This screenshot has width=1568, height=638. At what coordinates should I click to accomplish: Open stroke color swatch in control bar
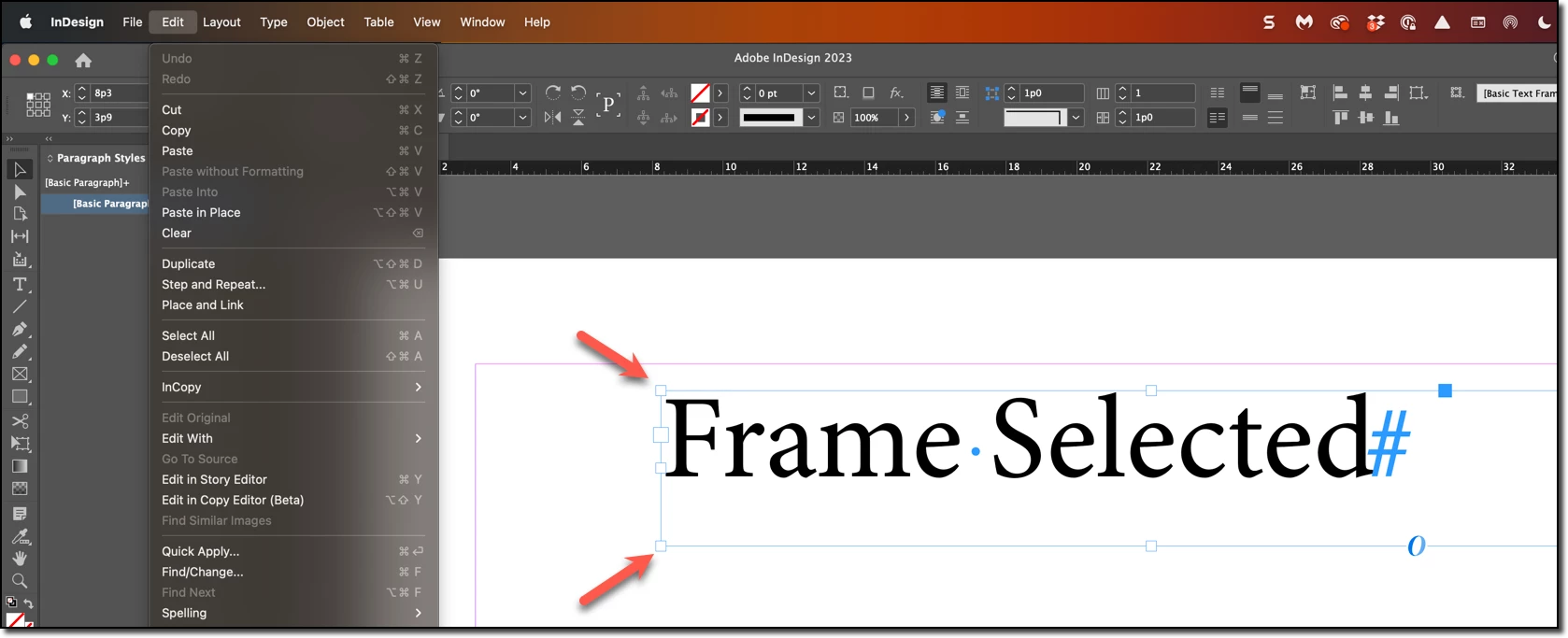[700, 117]
